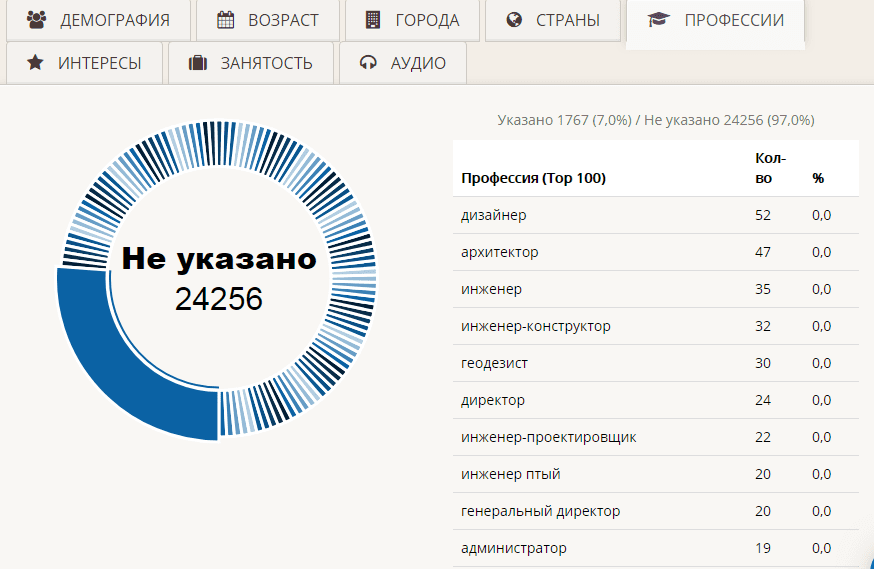Click the 'Профессия (Top 100)' column header
Image resolution: width=874 pixels, height=569 pixels.
pyautogui.click(x=533, y=178)
